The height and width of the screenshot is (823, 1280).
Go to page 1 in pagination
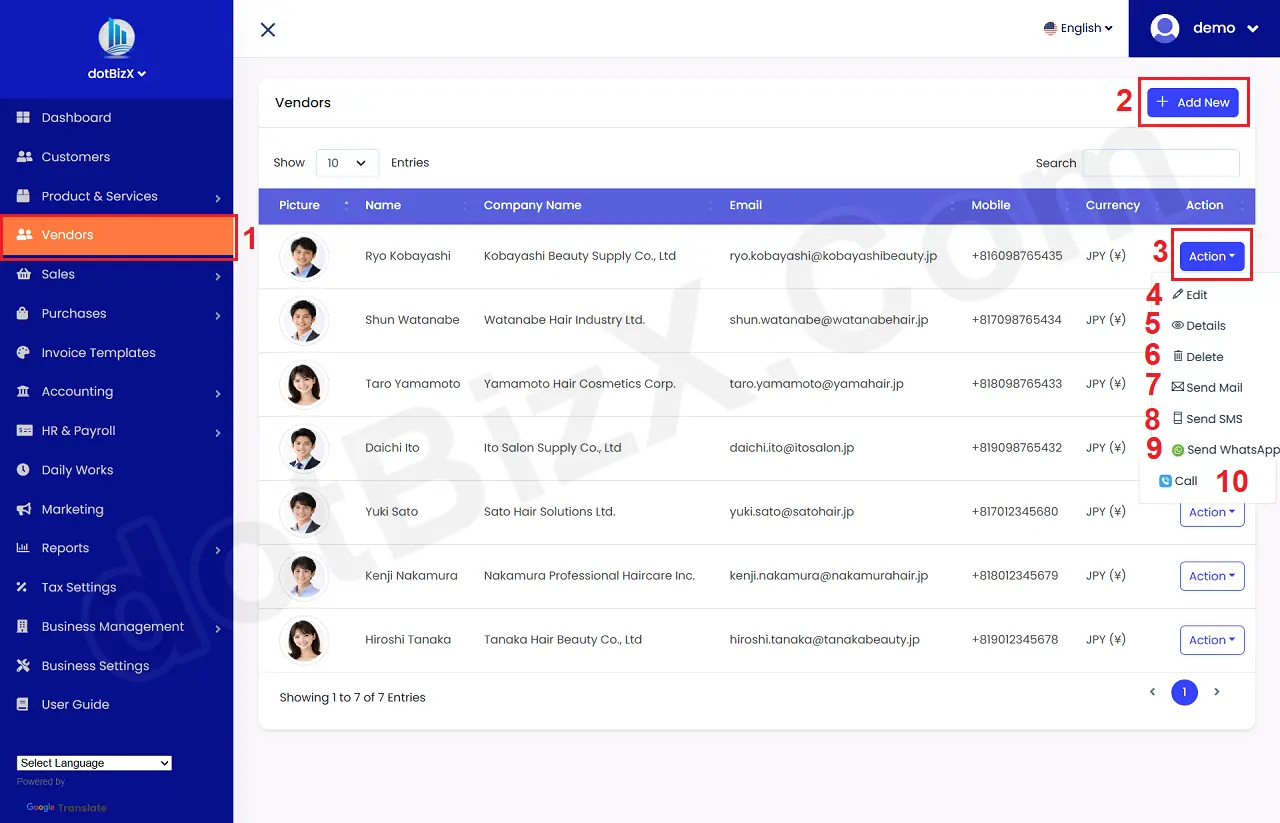coord(1184,692)
